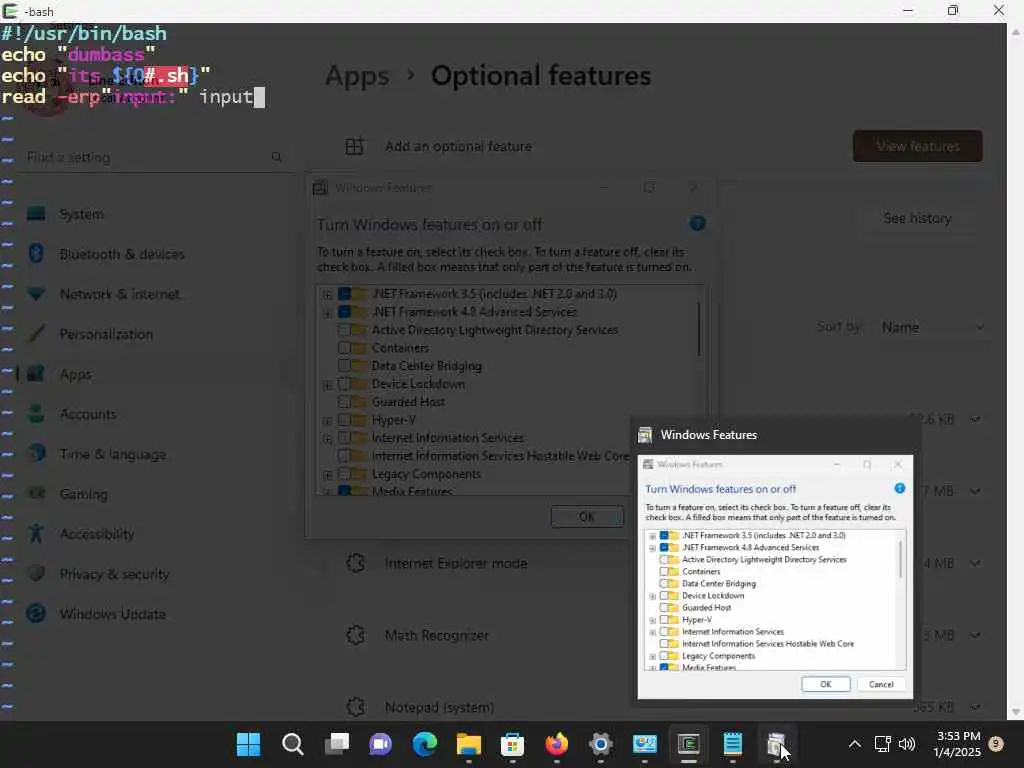This screenshot has height=768, width=1024.
Task: Enable the Containers checkbox
Action: [344, 348]
